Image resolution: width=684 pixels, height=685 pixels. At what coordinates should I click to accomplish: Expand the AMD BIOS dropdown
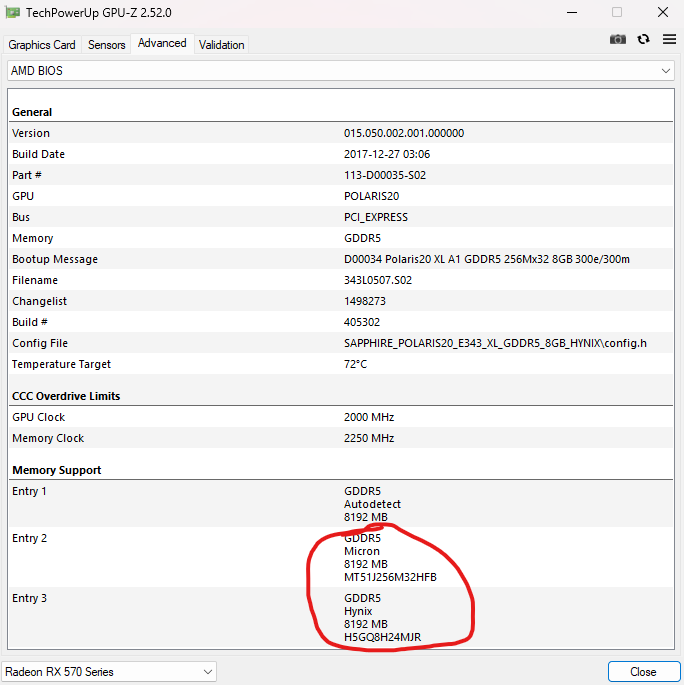(x=341, y=71)
